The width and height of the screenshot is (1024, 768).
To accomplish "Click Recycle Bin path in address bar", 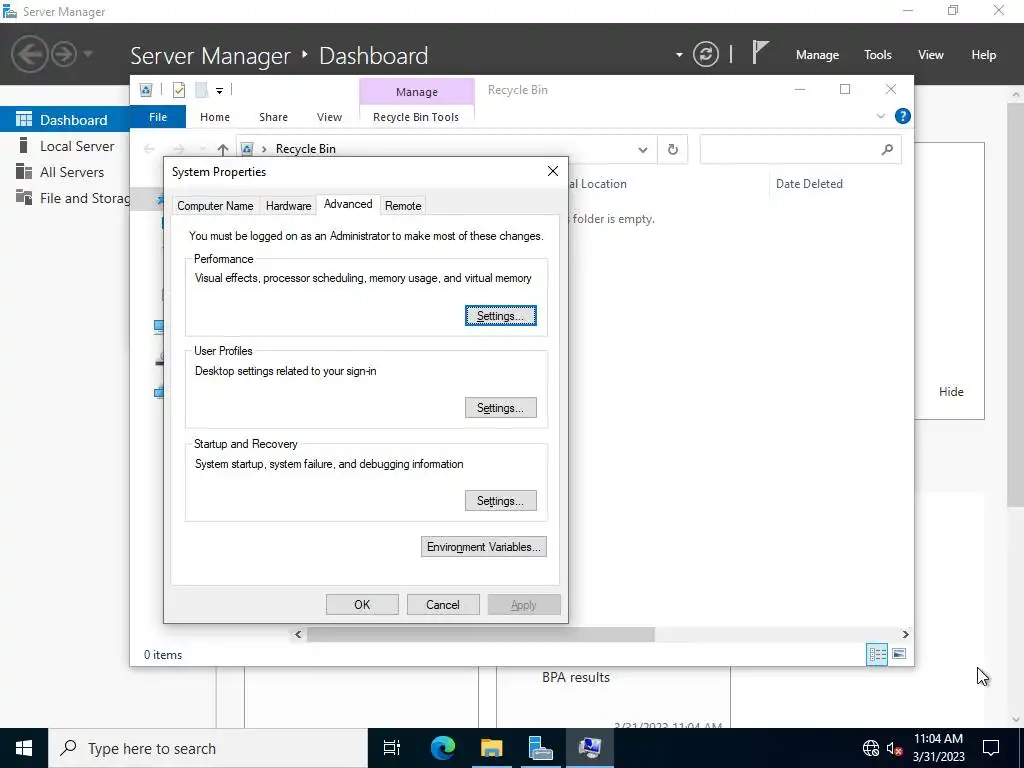I will pyautogui.click(x=306, y=149).
